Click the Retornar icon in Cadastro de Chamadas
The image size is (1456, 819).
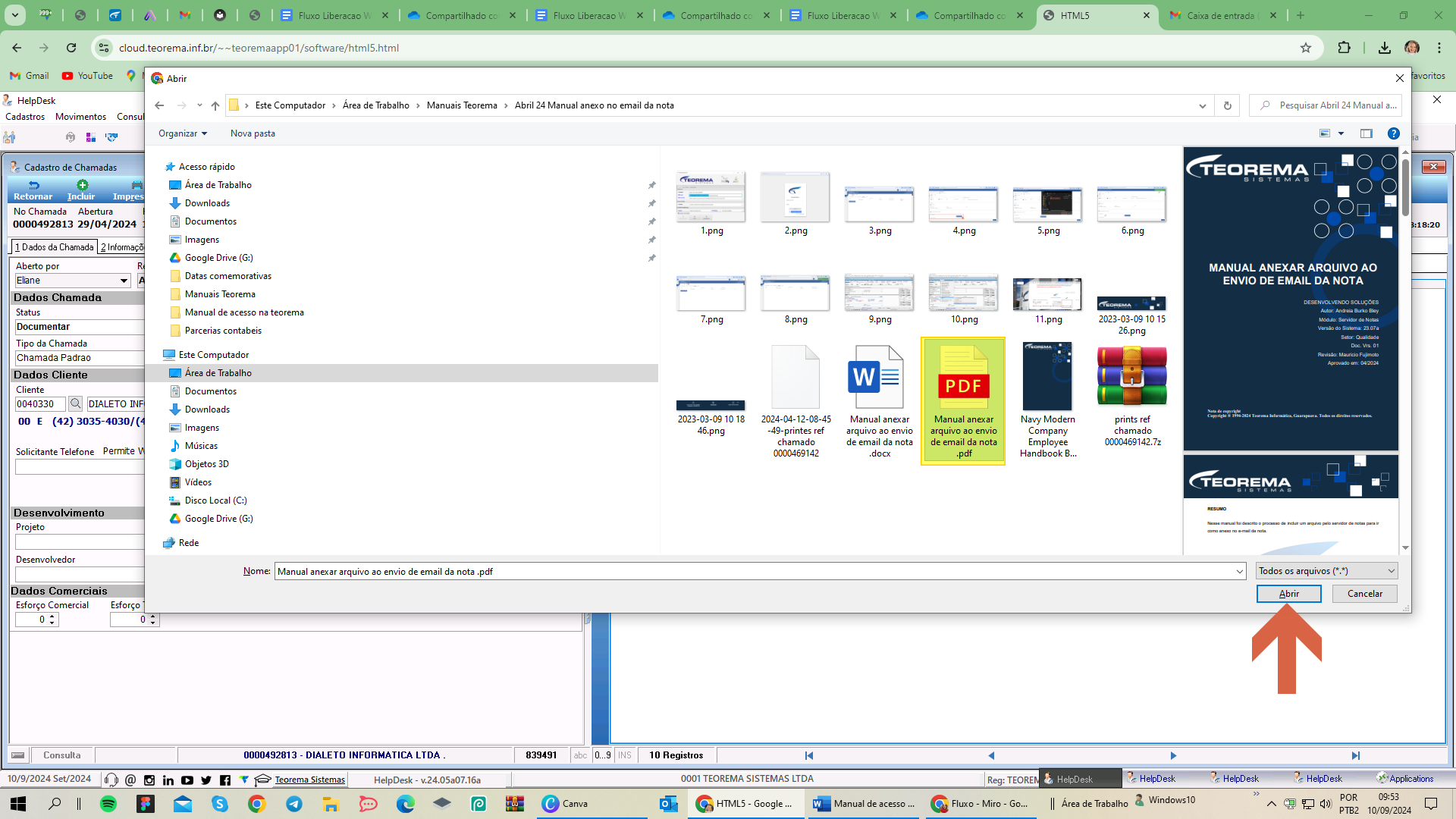click(33, 185)
